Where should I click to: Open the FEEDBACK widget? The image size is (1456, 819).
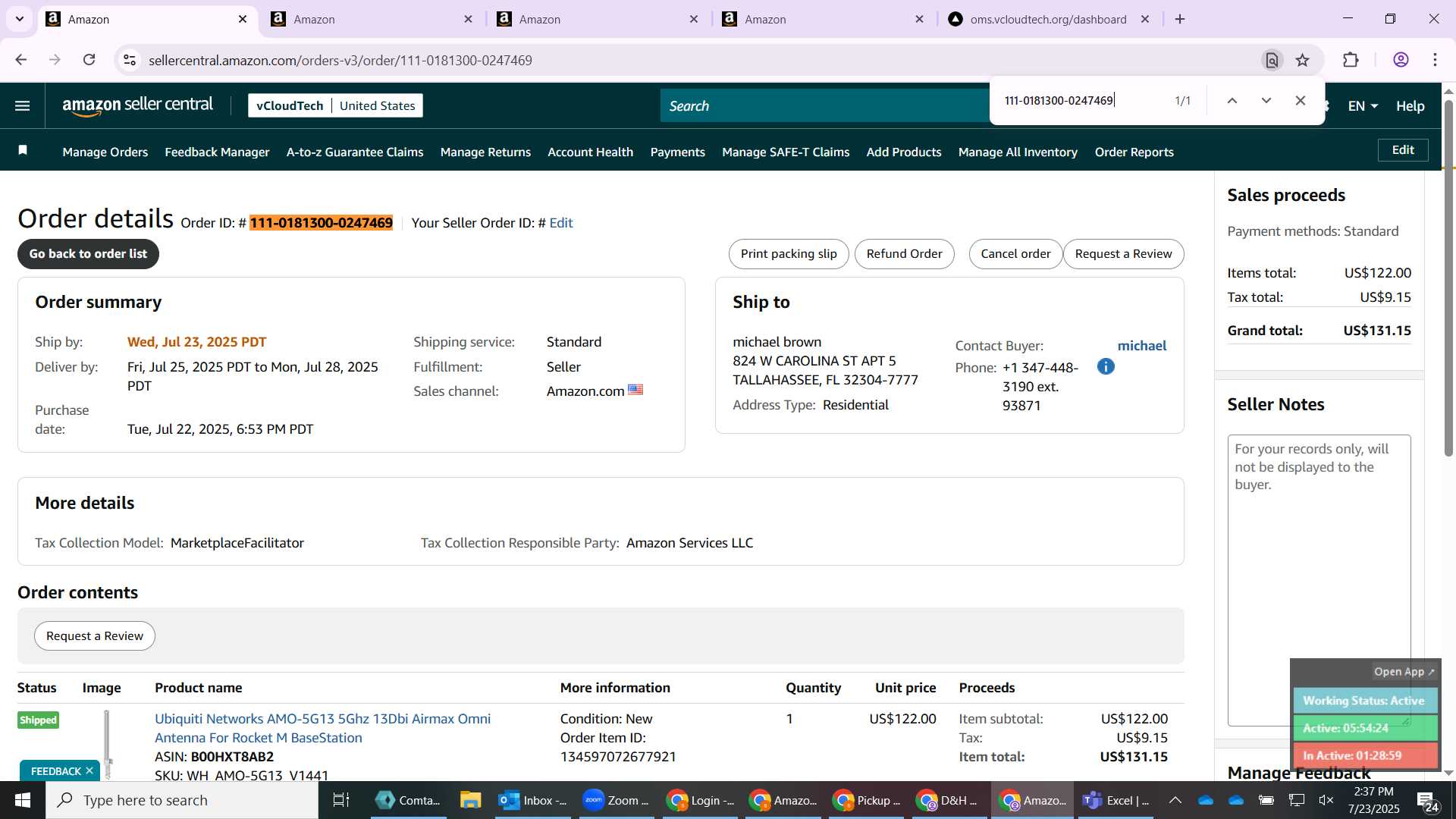(x=55, y=770)
